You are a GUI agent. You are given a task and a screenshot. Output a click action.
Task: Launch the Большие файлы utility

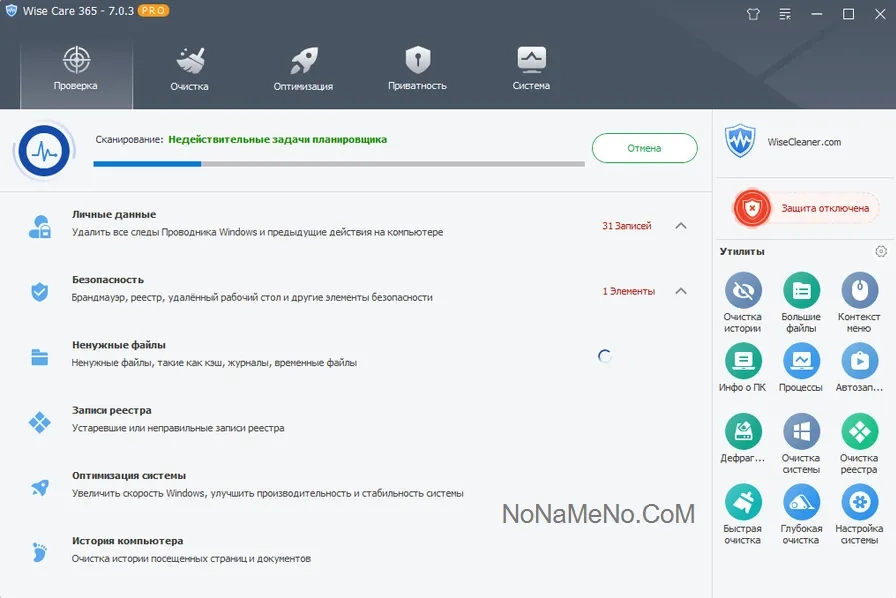pos(801,292)
